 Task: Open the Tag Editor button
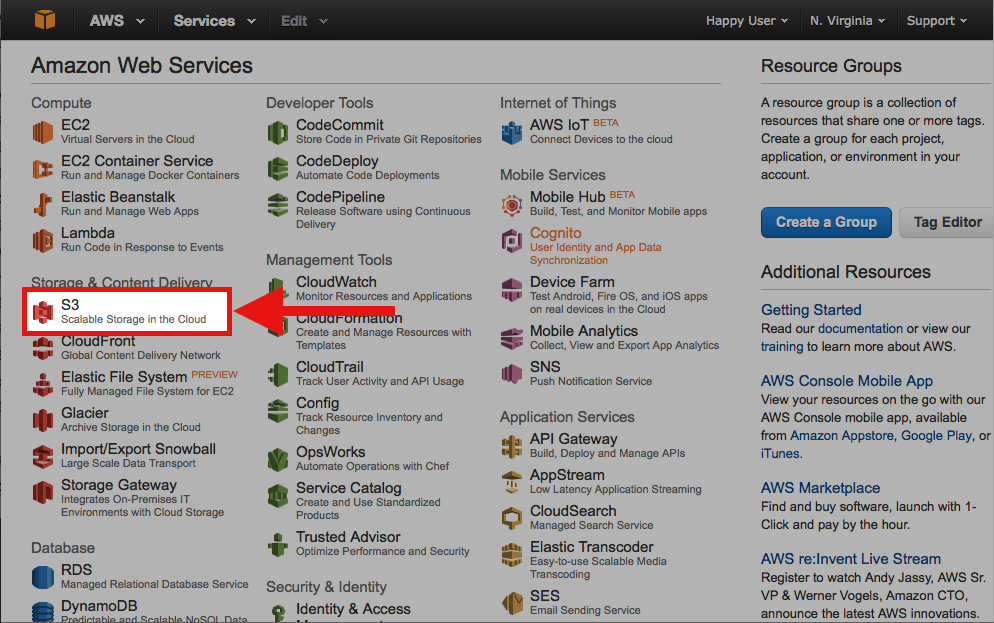(947, 222)
